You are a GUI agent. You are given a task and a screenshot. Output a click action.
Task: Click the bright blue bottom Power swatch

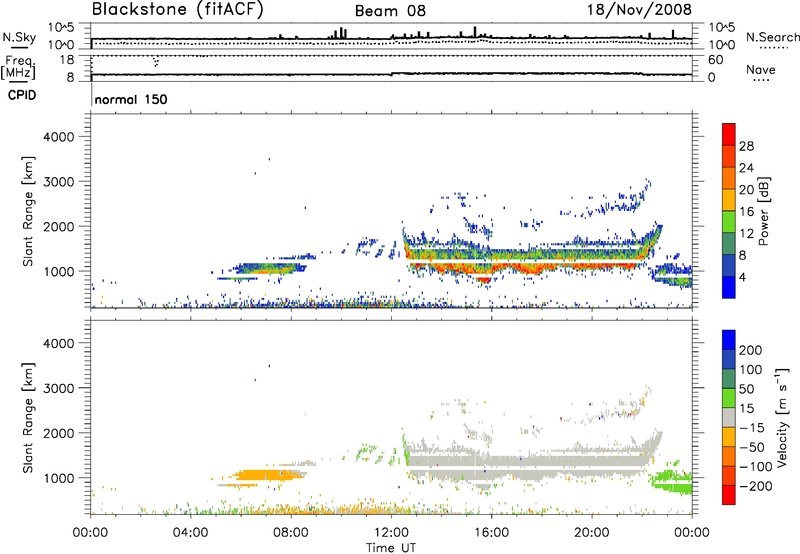pyautogui.click(x=729, y=287)
